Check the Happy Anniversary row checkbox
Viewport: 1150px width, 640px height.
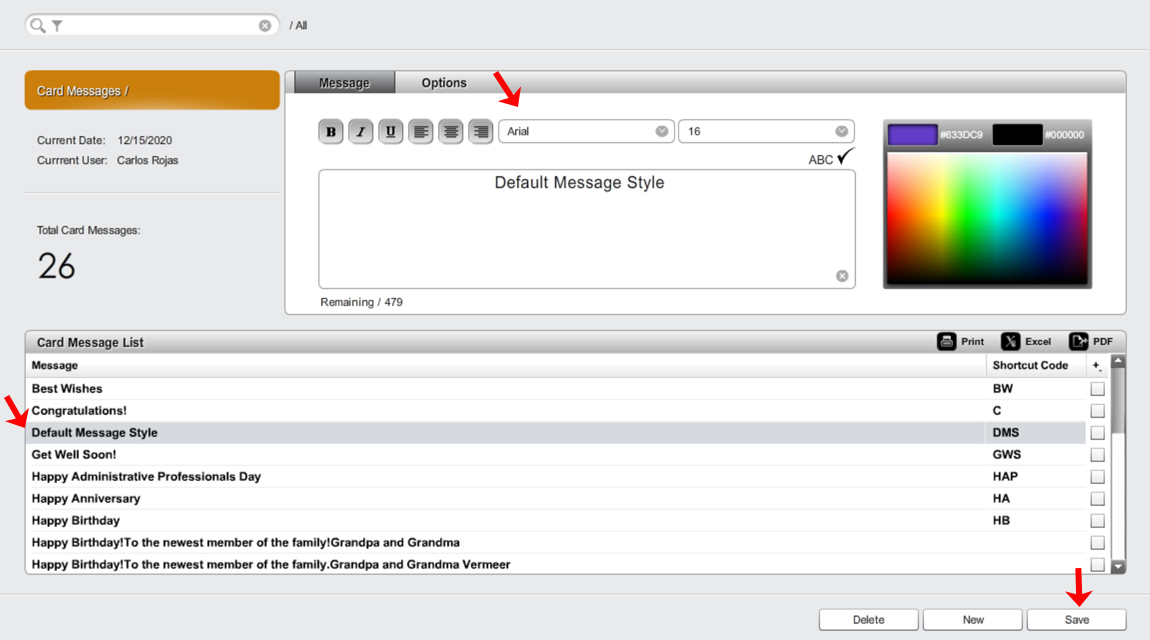1097,499
